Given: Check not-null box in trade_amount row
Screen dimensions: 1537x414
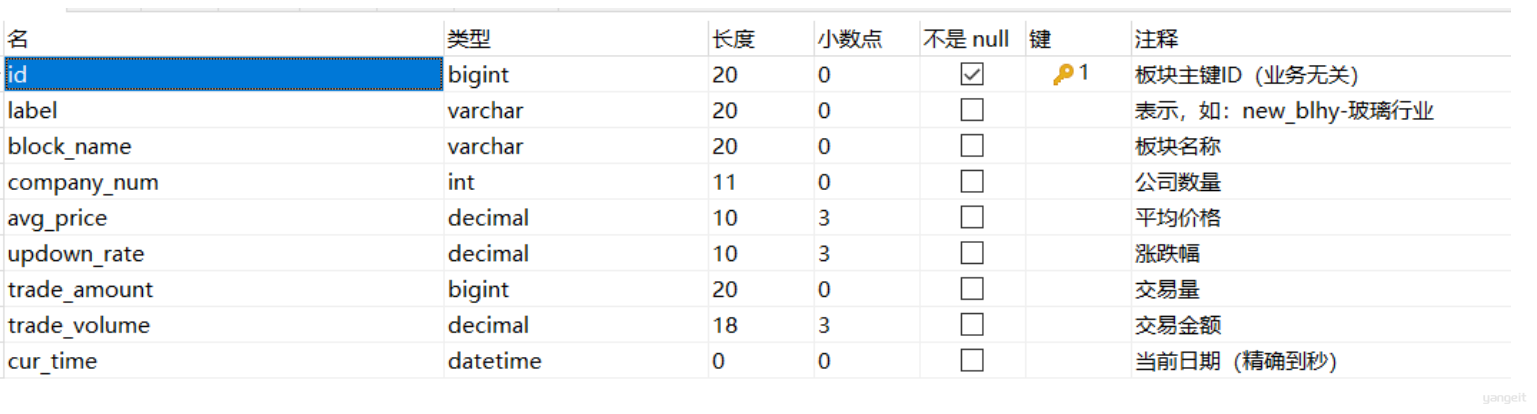Looking at the screenshot, I should pyautogui.click(x=972, y=289).
